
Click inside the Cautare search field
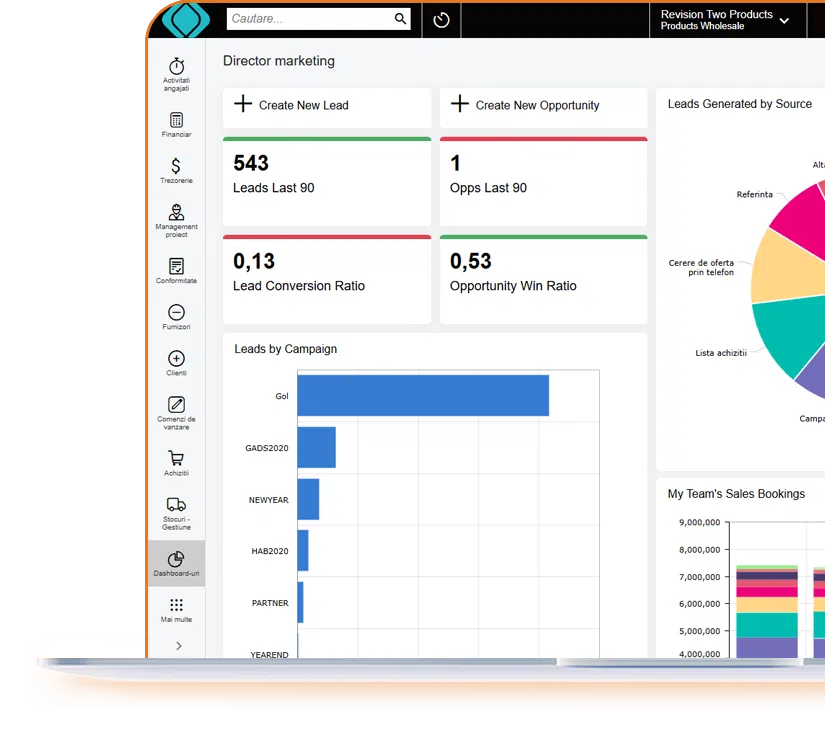click(308, 19)
